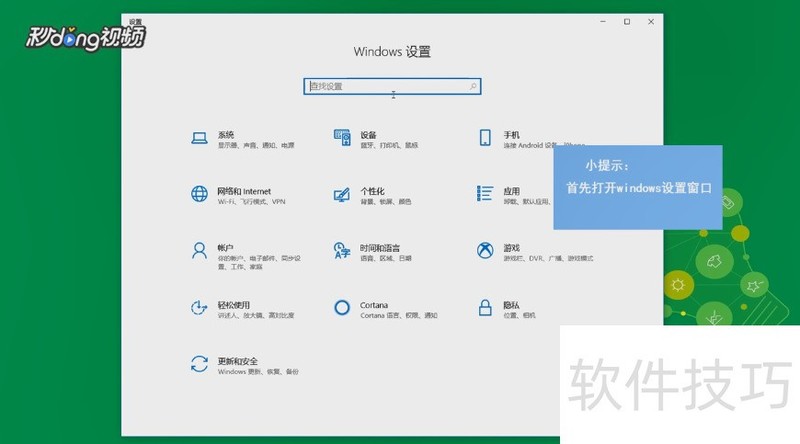Click the 更新和安全 label
800x444 pixels.
pyautogui.click(x=238, y=361)
